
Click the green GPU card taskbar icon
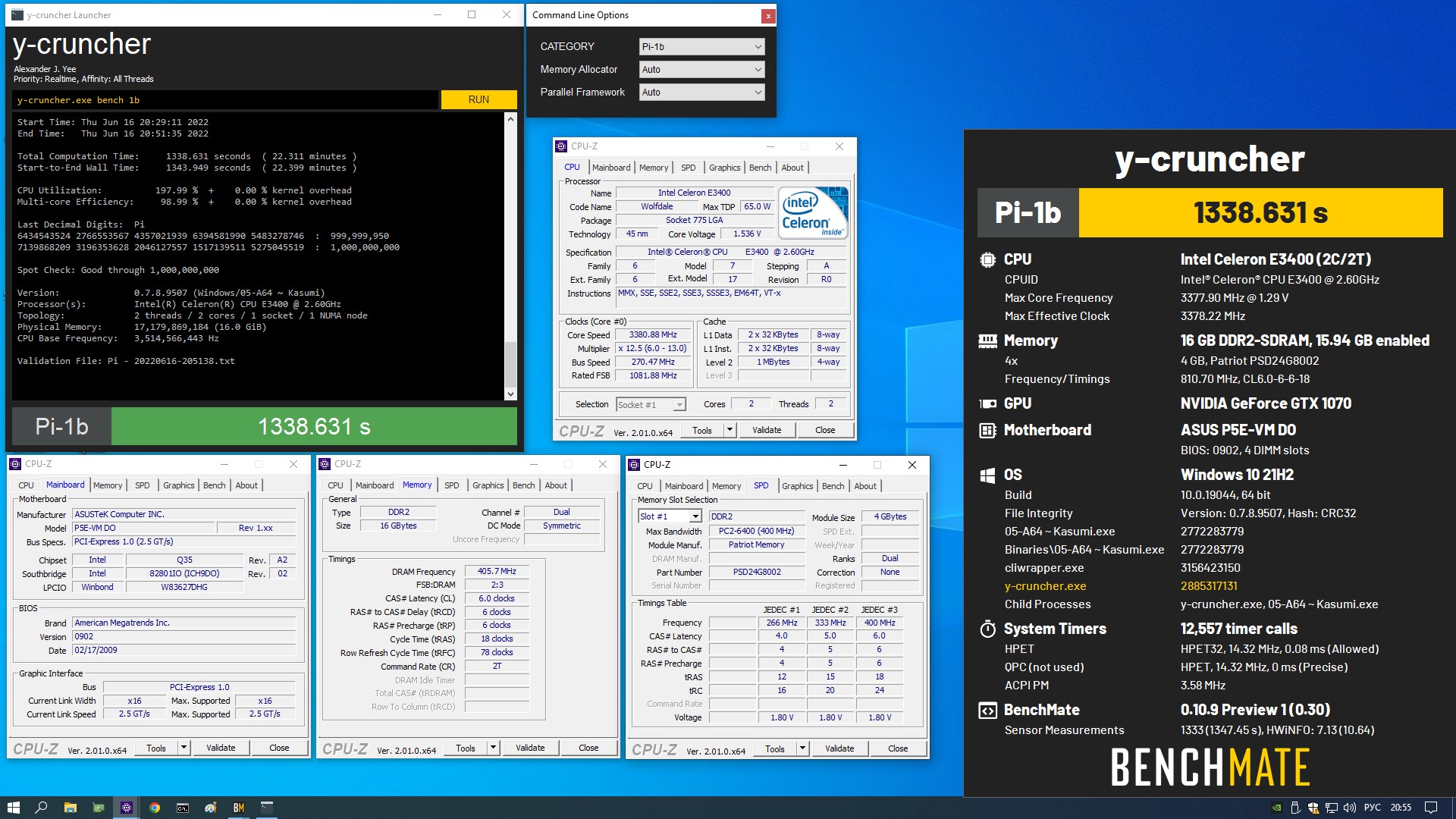98,808
